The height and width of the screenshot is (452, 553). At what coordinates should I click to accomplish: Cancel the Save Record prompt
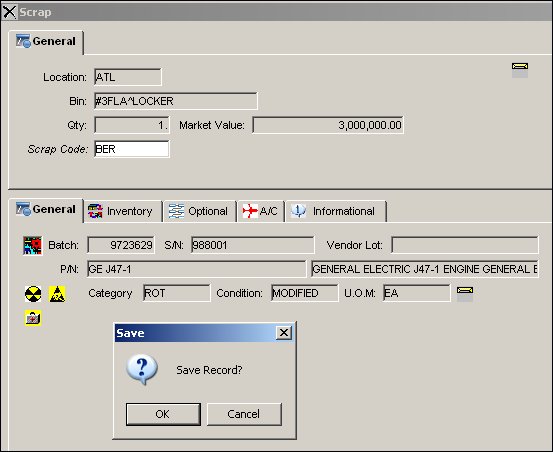coord(244,414)
